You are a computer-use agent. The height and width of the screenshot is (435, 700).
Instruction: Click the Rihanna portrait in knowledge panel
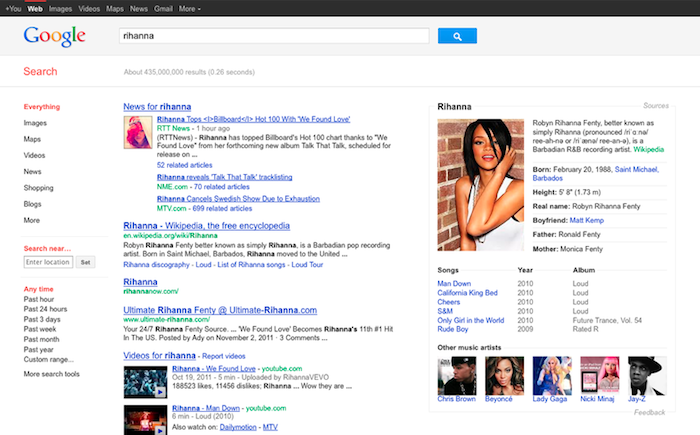tap(478, 169)
